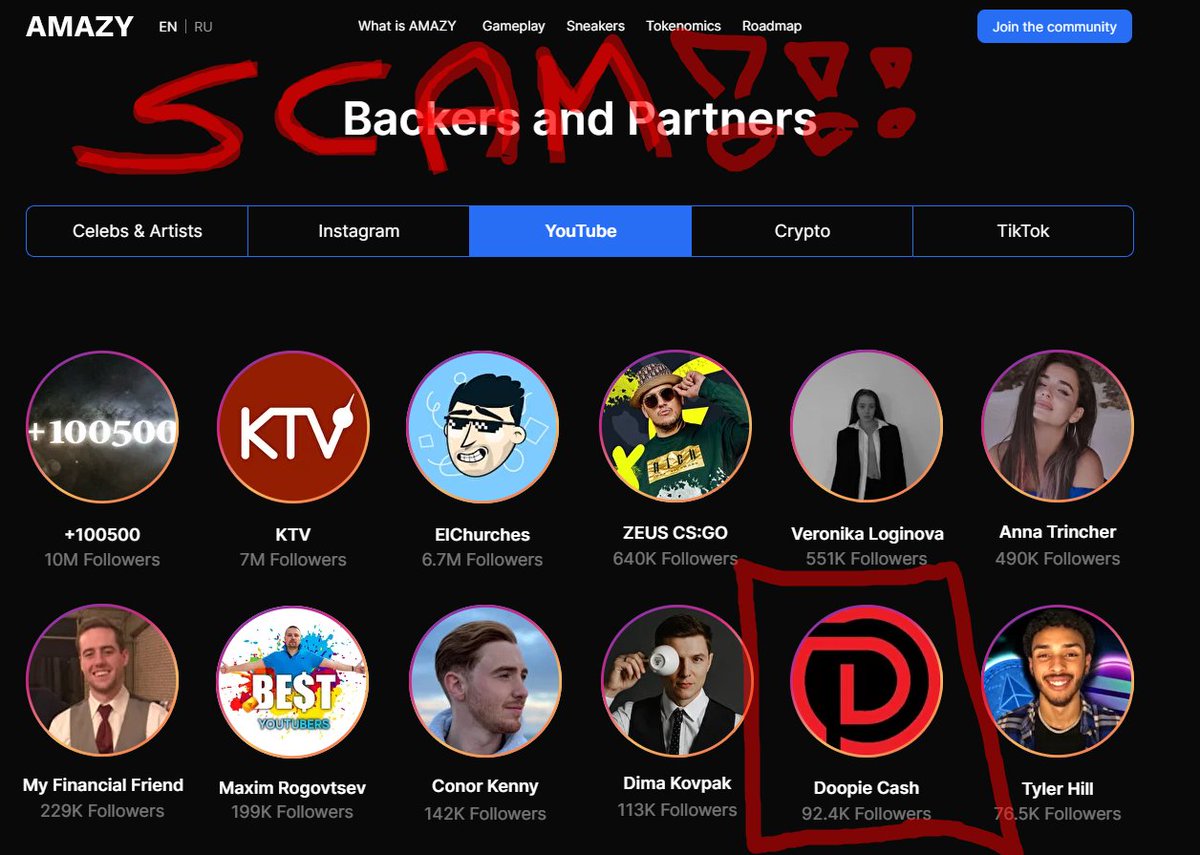The image size is (1200, 855).
Task: Click the 92.4K Followers count
Action: [866, 814]
